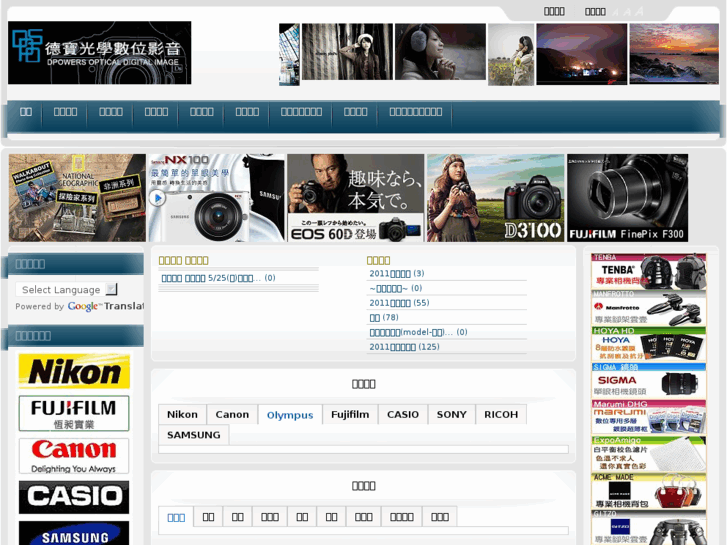Select the SONY brand tab
This screenshot has width=727, height=545.
point(452,414)
